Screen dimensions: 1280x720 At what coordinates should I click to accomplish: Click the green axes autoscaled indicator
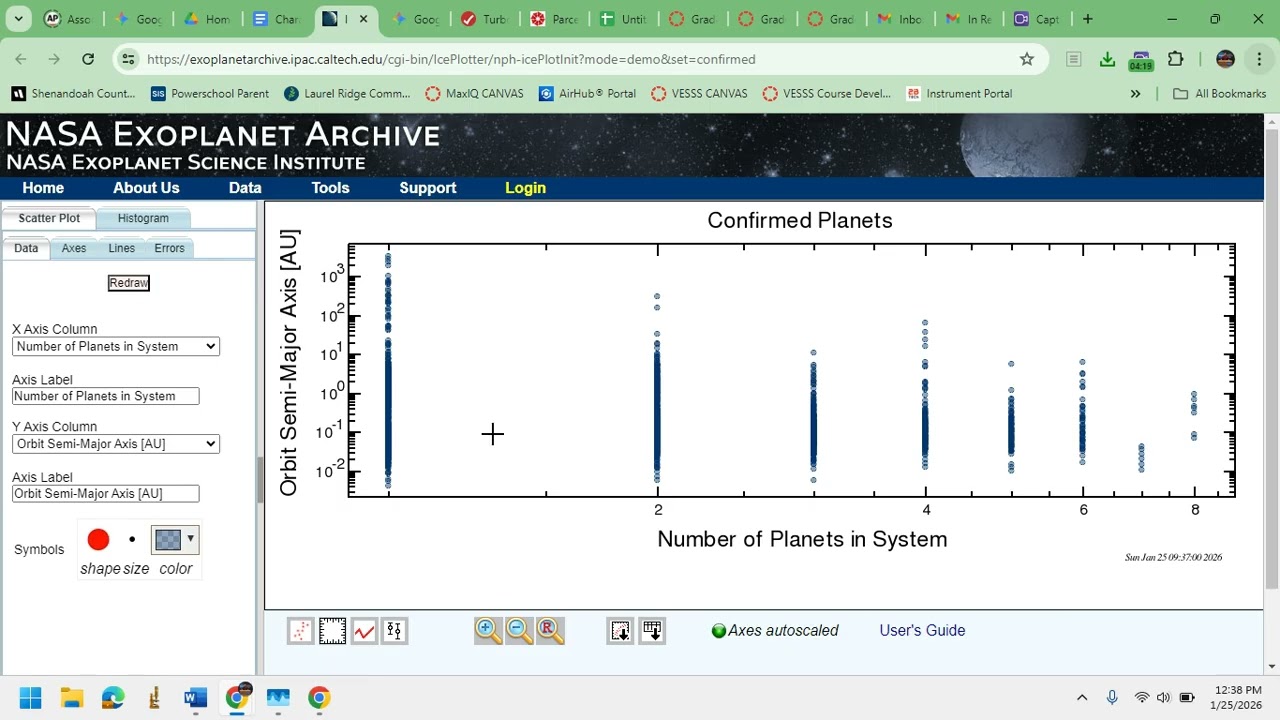(x=718, y=631)
